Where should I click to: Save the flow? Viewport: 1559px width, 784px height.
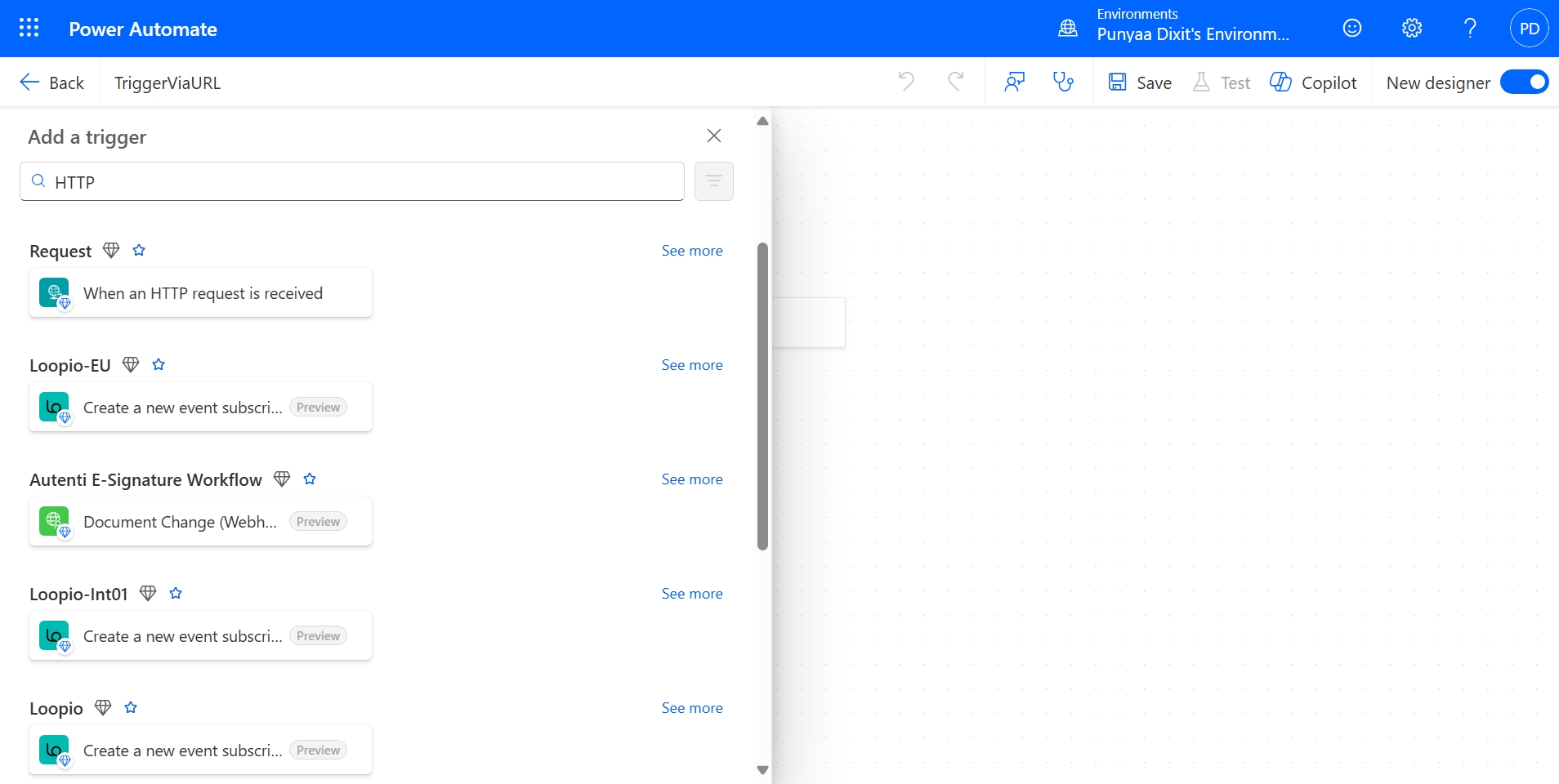coord(1140,82)
